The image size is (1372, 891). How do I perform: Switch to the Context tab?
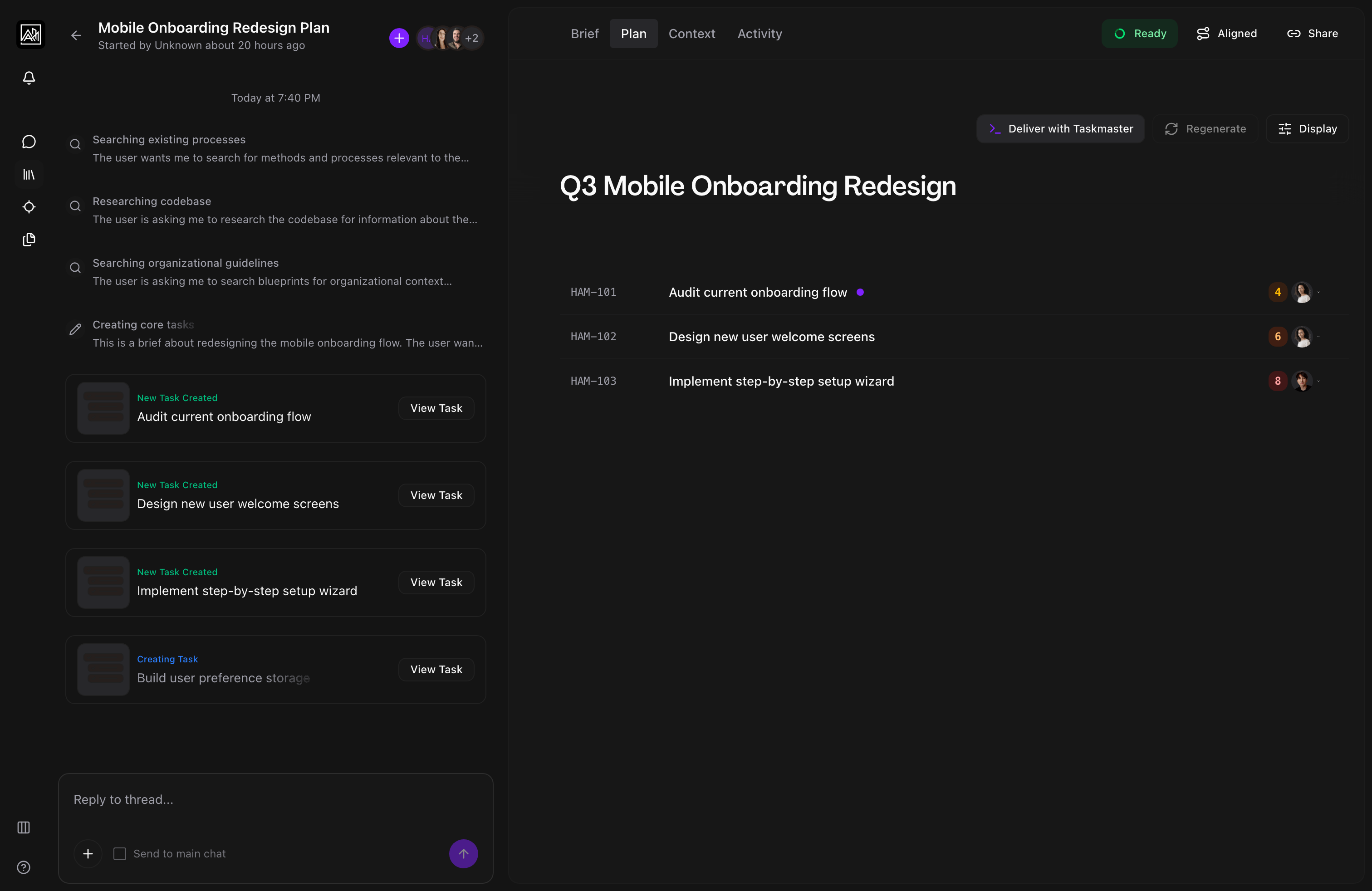[691, 34]
